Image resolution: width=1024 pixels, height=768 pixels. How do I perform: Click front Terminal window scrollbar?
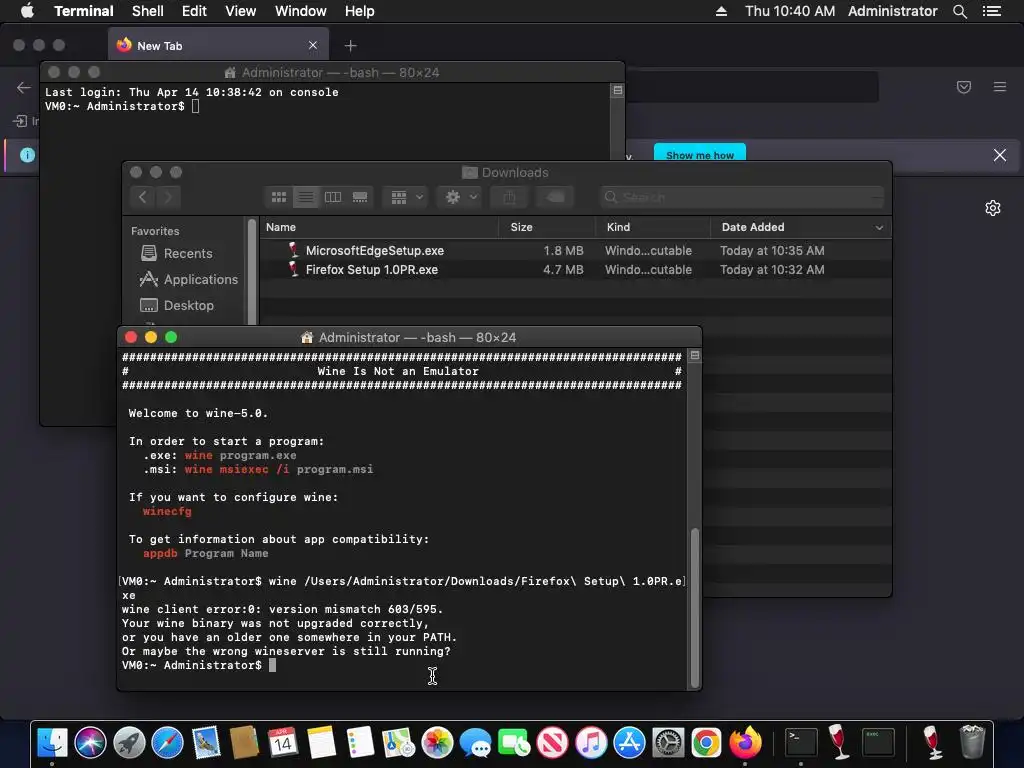pos(695,607)
